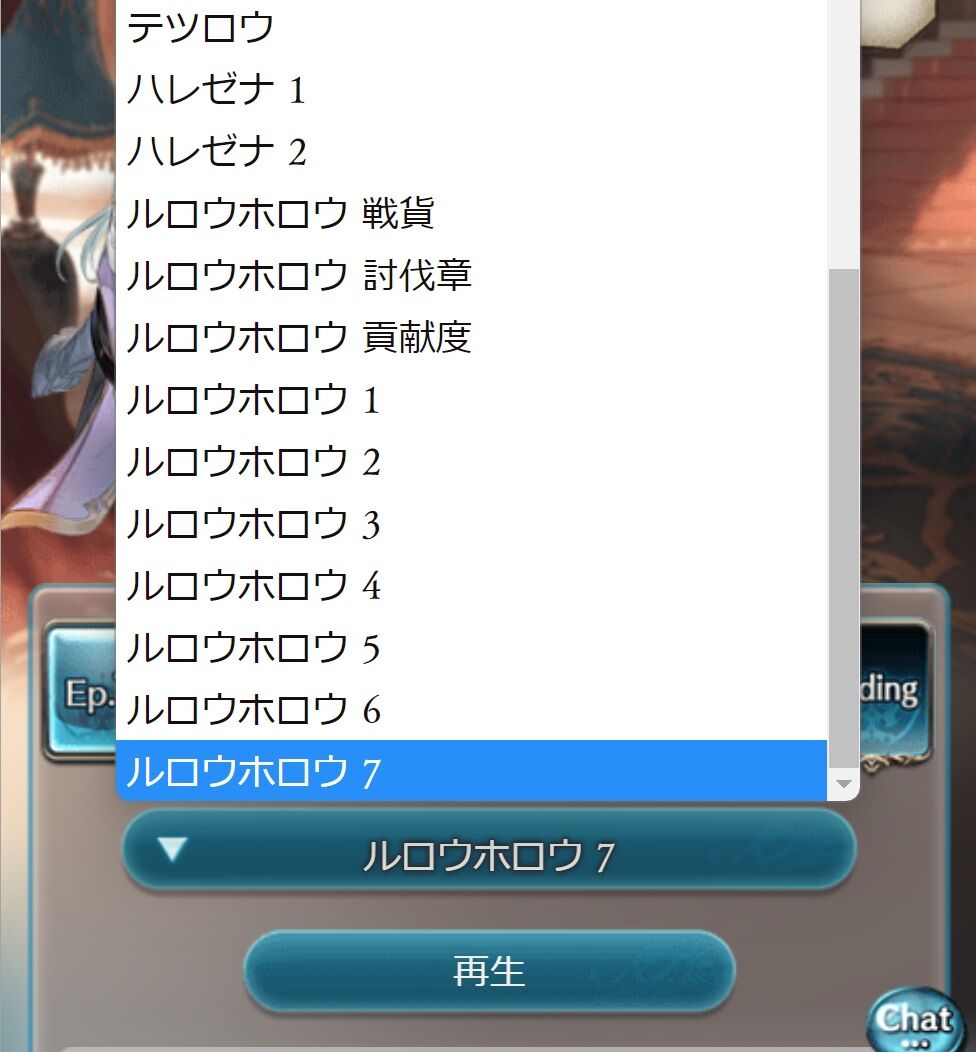This screenshot has width=976, height=1052.
Task: Select highlighted ルロウホロウ 7 option
Action: [471, 771]
